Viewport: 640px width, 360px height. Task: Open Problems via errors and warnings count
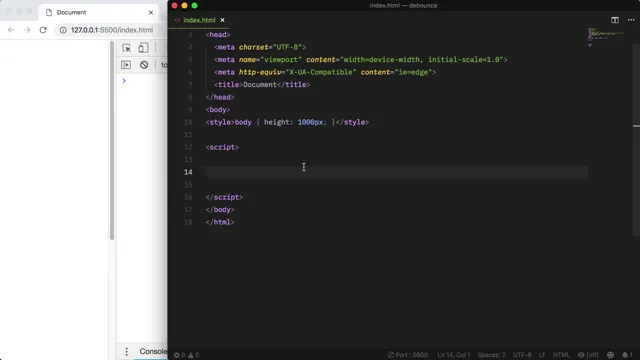(x=187, y=355)
